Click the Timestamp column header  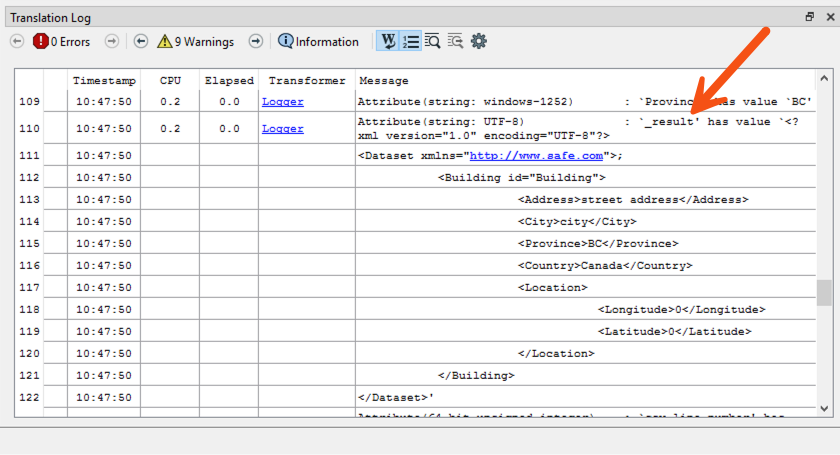[x=104, y=80]
